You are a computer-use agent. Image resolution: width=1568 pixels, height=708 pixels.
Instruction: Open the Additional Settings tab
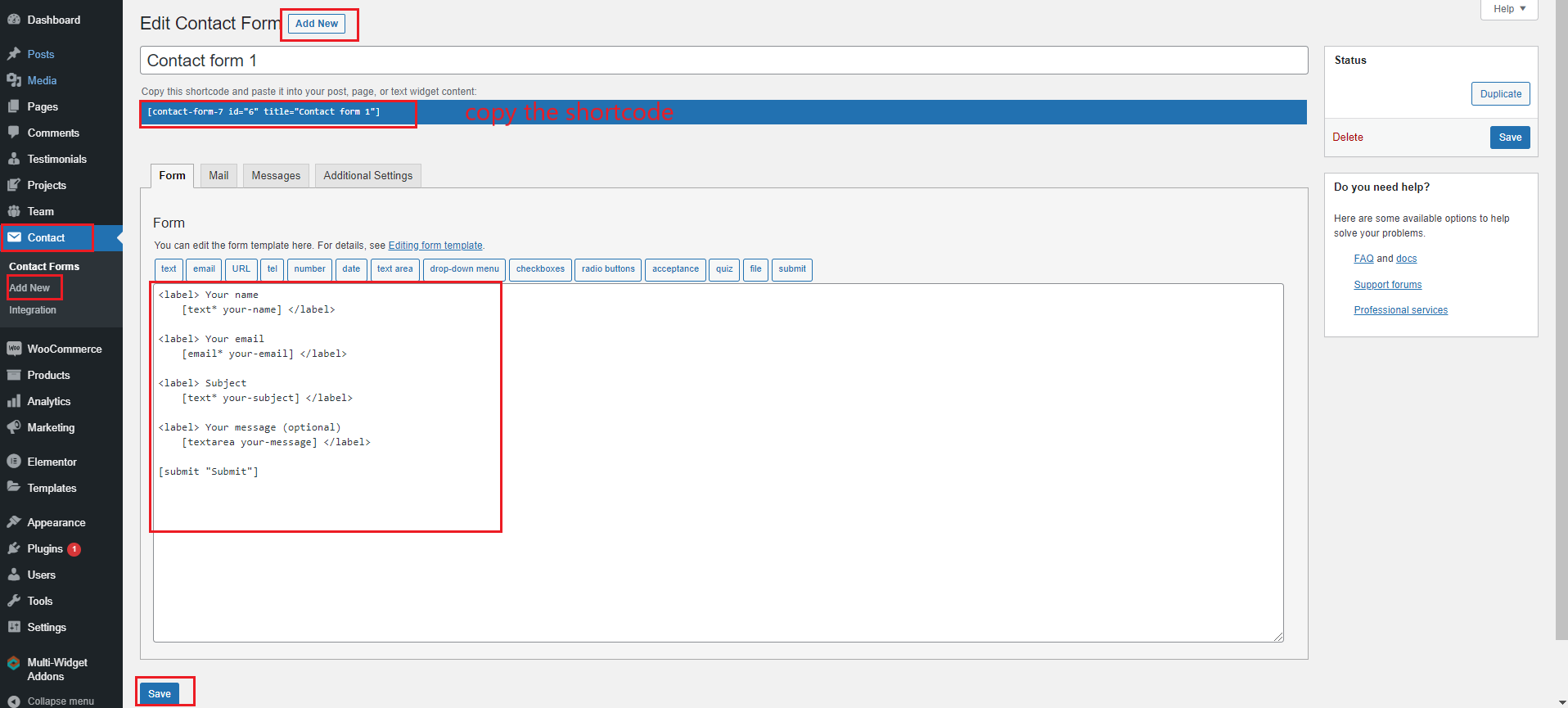pos(367,176)
